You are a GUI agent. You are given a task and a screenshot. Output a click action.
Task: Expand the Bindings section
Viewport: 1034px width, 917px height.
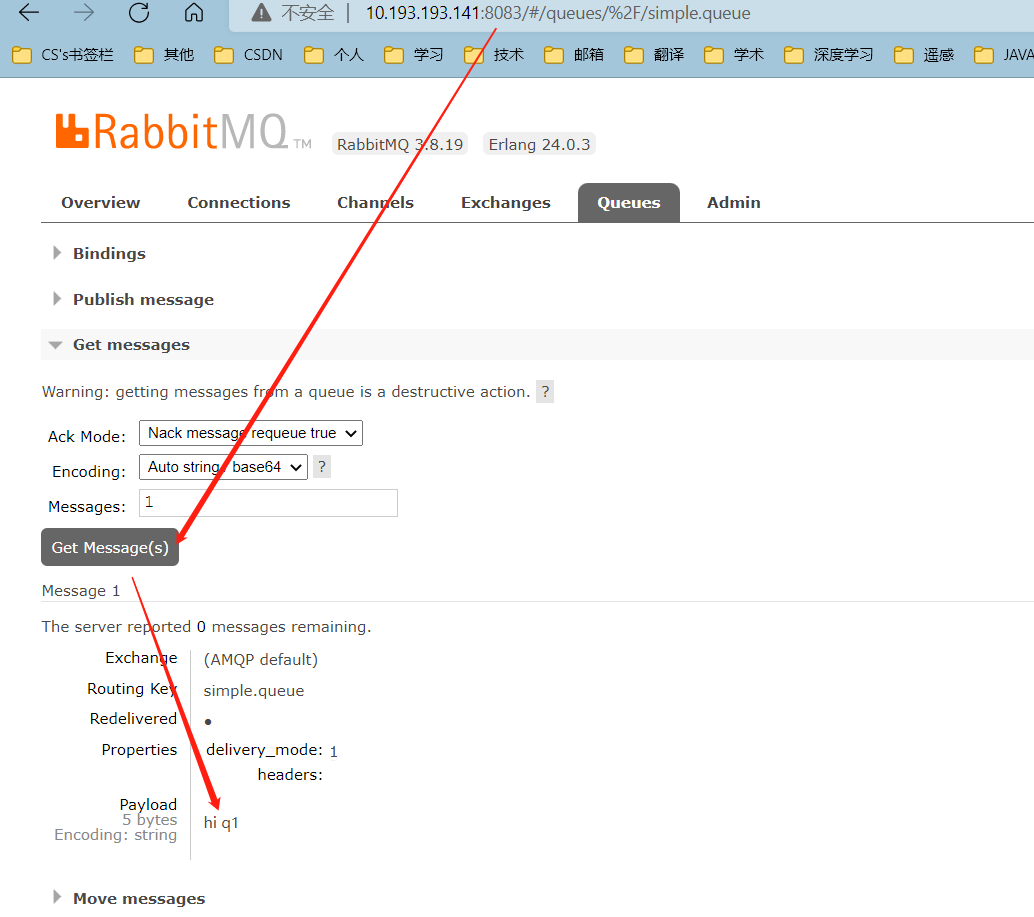100,253
